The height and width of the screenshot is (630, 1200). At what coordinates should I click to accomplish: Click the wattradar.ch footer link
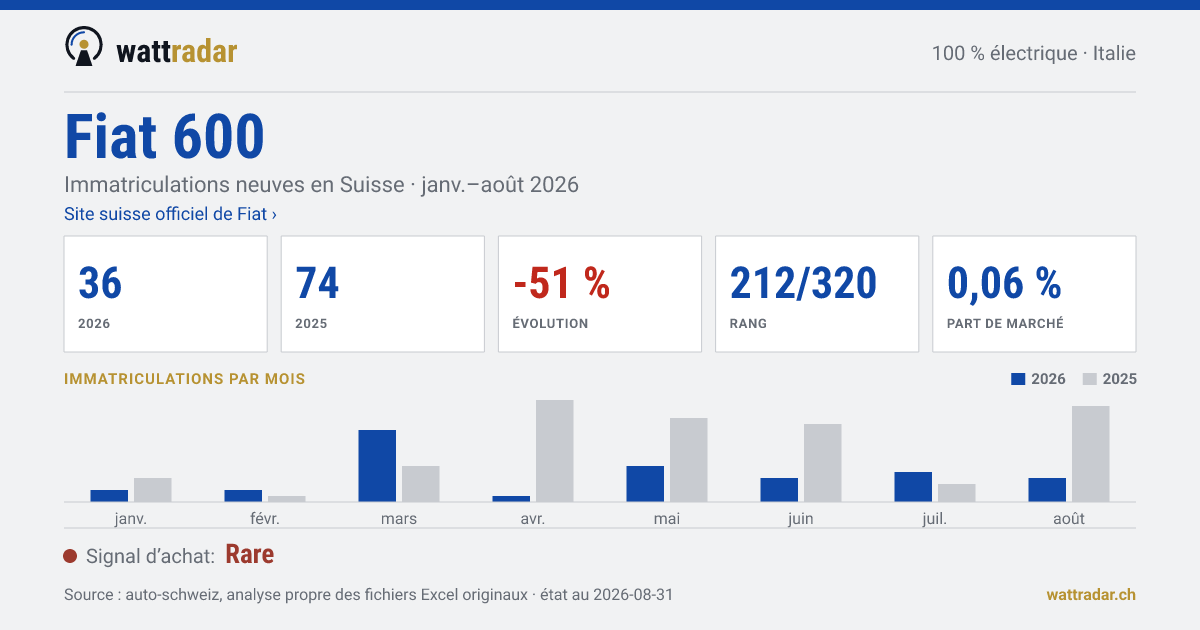coord(1091,594)
